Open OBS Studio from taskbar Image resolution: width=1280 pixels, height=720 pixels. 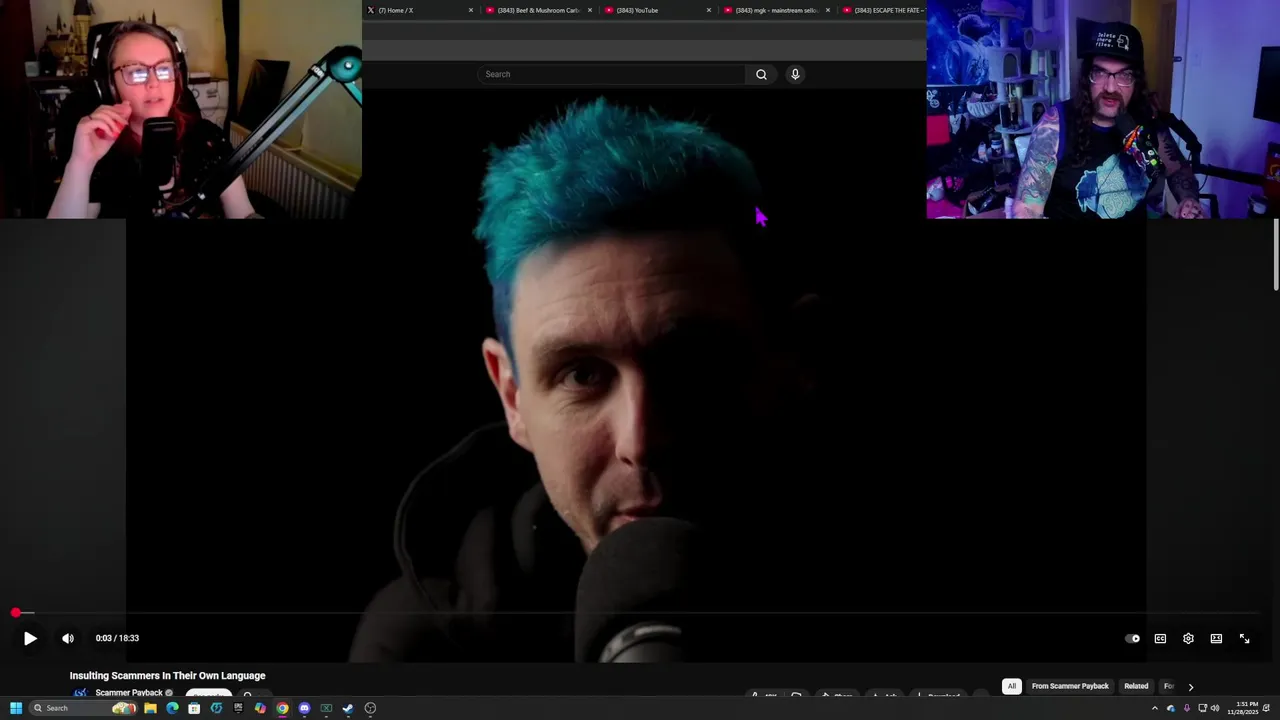(370, 708)
